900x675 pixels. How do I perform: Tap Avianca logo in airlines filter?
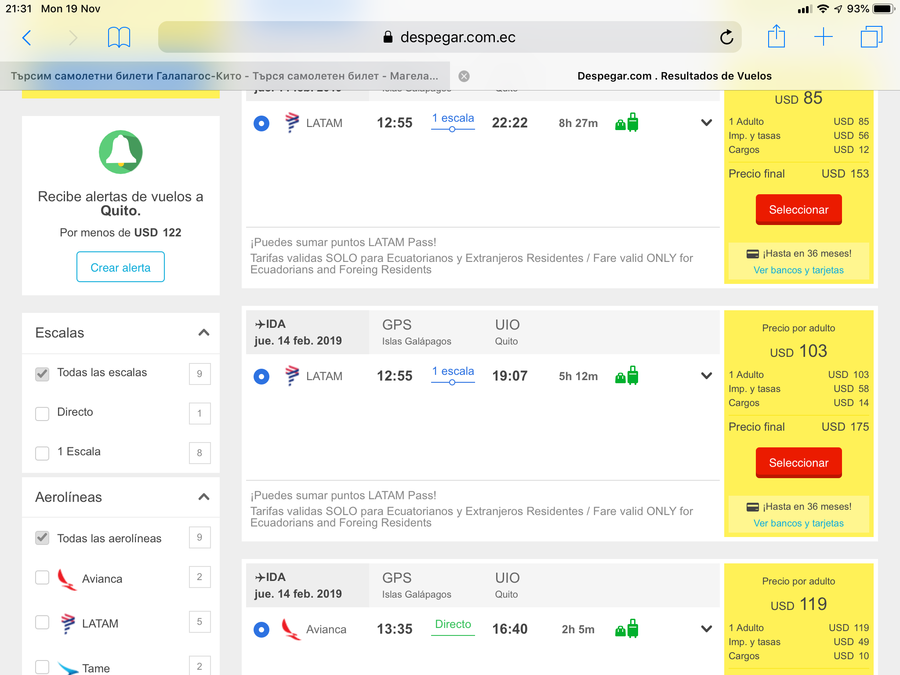67,579
